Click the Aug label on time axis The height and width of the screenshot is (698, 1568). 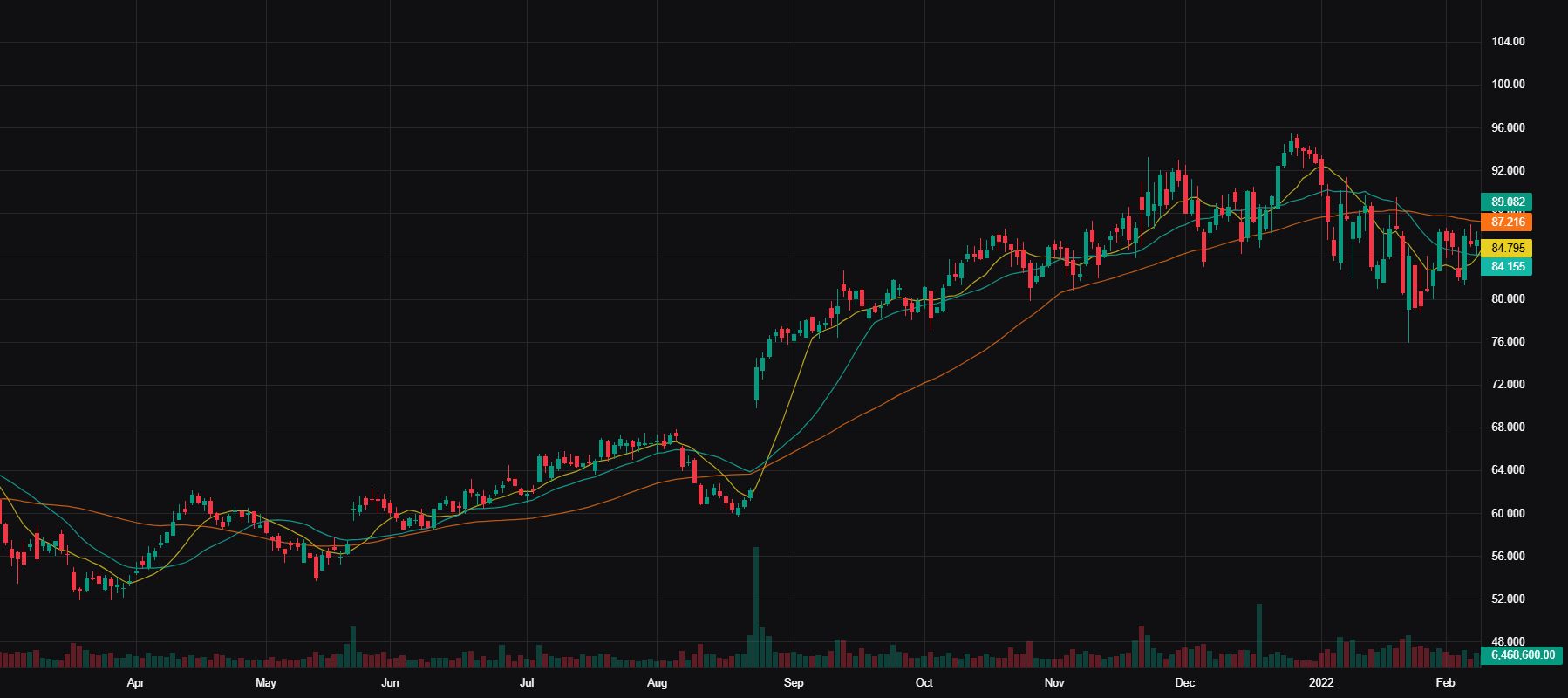658,683
